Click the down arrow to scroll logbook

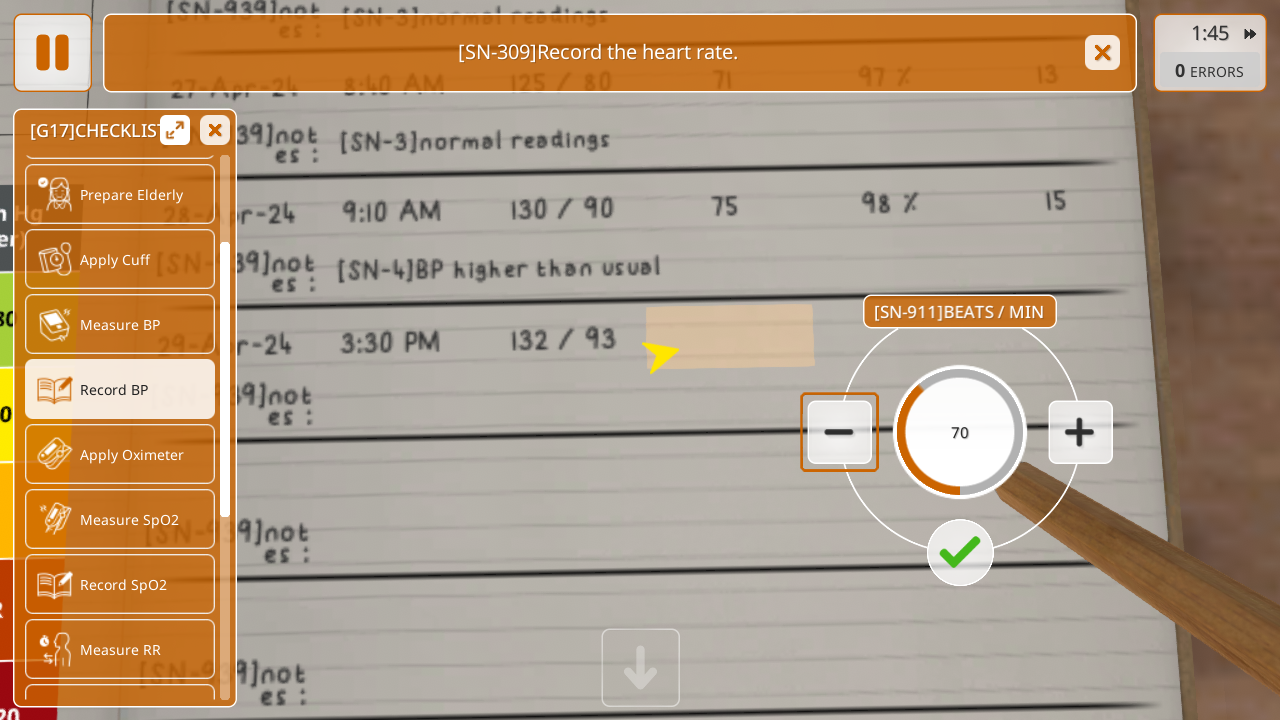641,668
